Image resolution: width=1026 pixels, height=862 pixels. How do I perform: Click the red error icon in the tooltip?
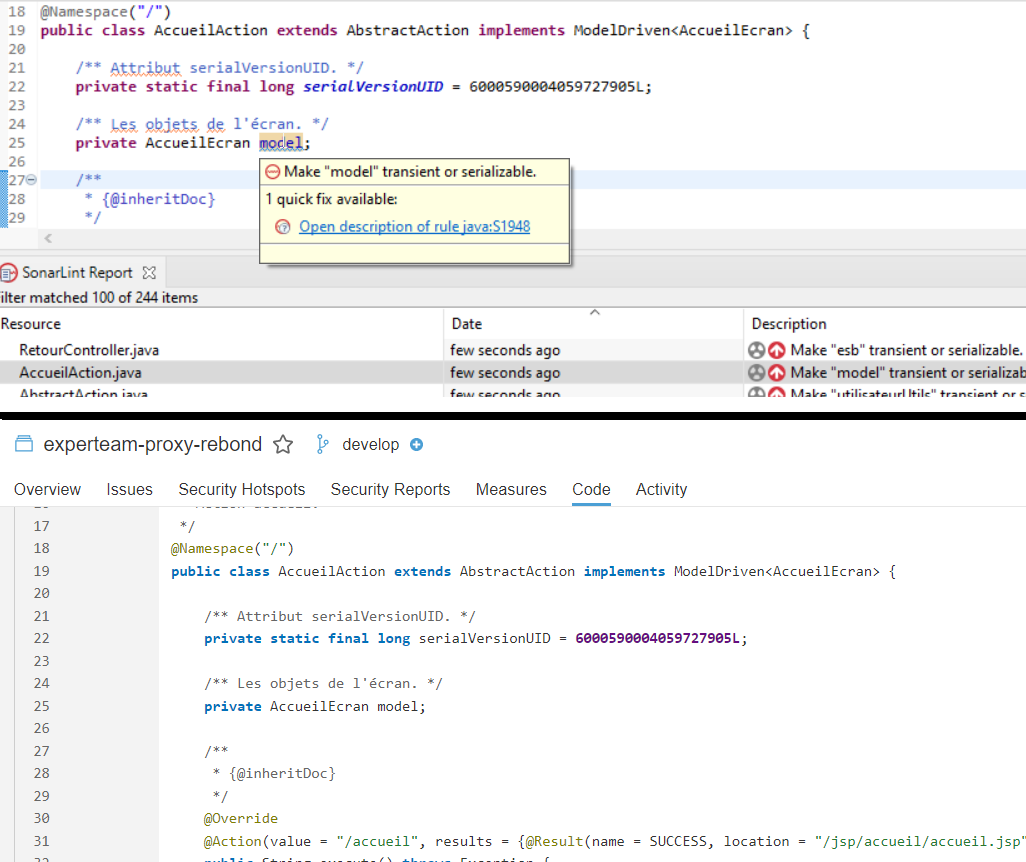[x=273, y=172]
